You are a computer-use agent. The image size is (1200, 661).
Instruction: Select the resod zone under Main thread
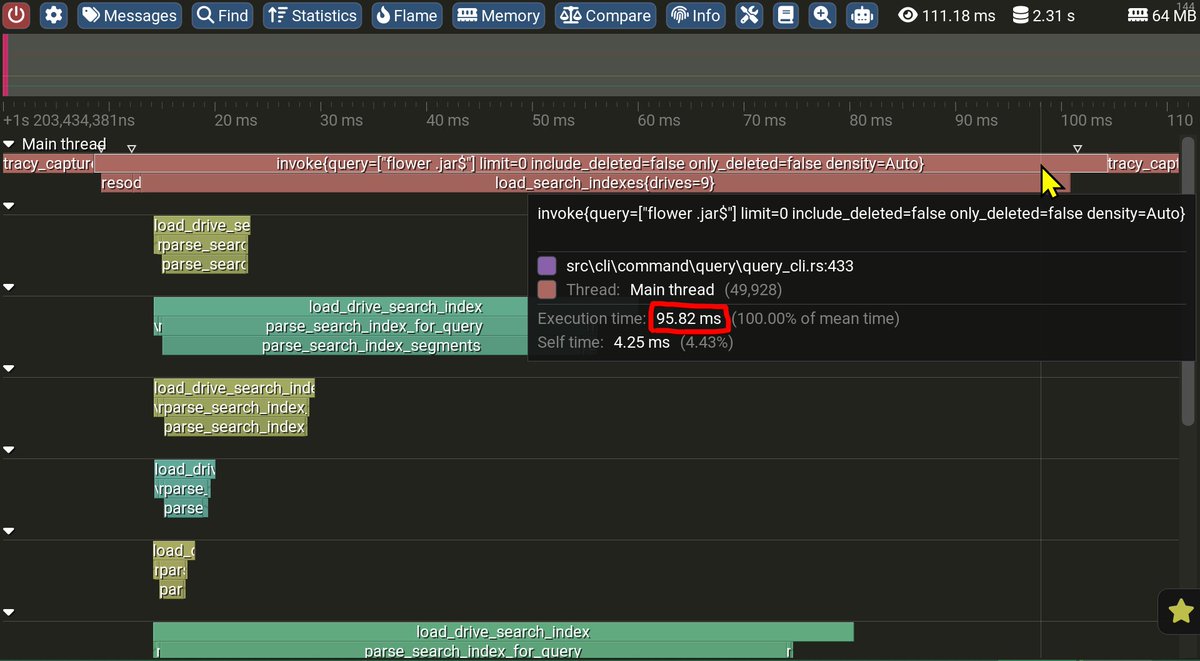coord(121,183)
